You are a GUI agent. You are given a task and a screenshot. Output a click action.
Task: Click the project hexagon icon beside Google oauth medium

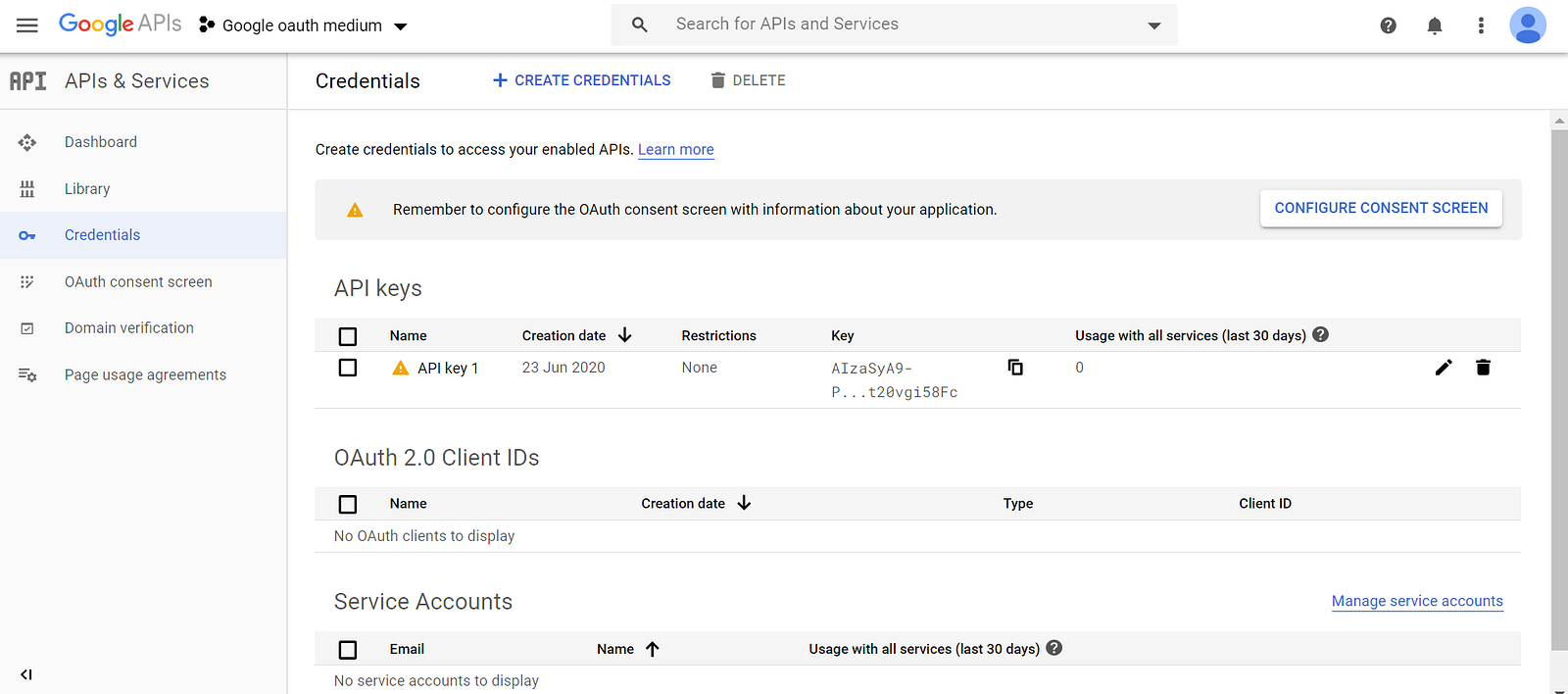pyautogui.click(x=207, y=25)
